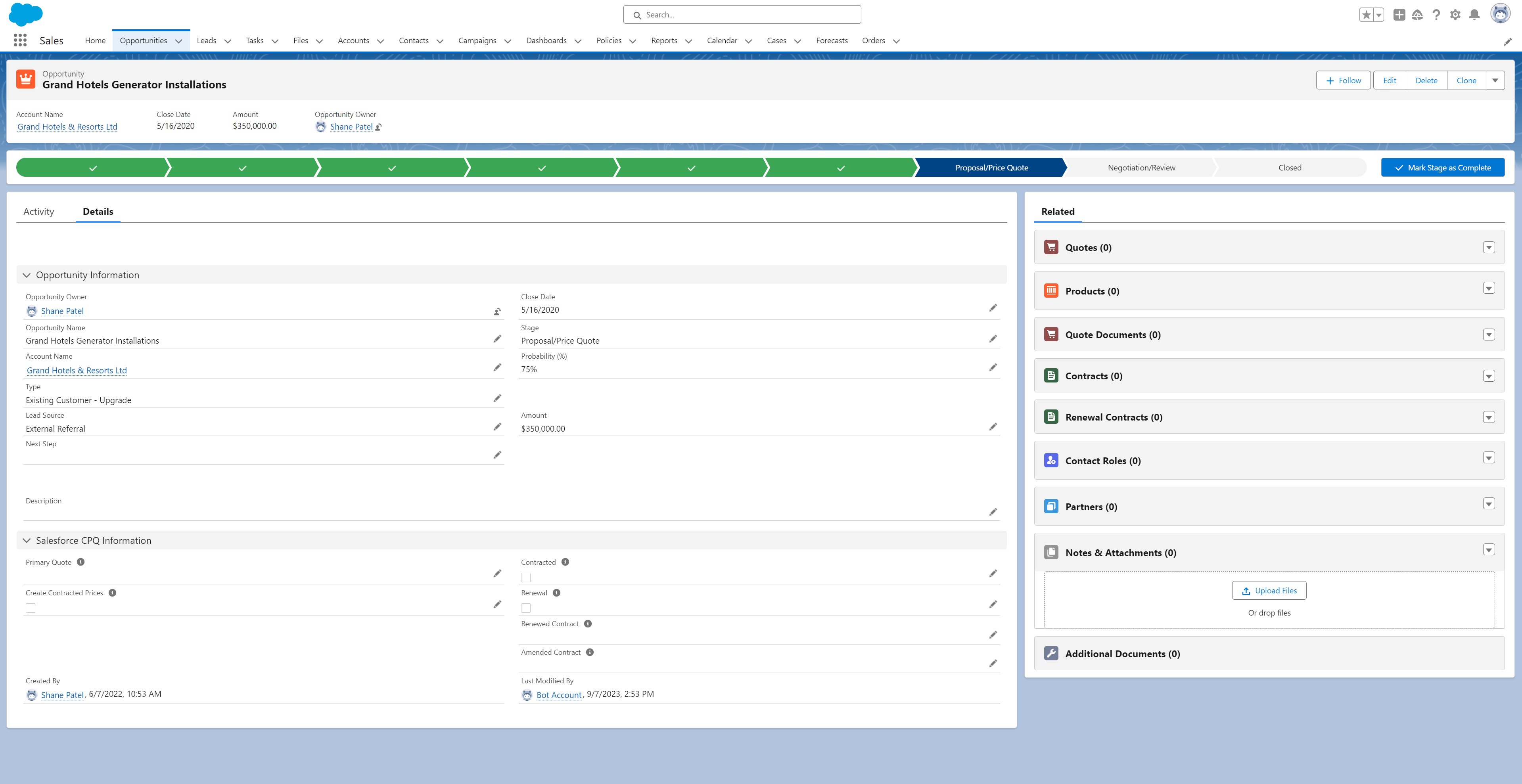Check the Create Contracted Prices checkbox
The image size is (1522, 784).
pyautogui.click(x=31, y=608)
